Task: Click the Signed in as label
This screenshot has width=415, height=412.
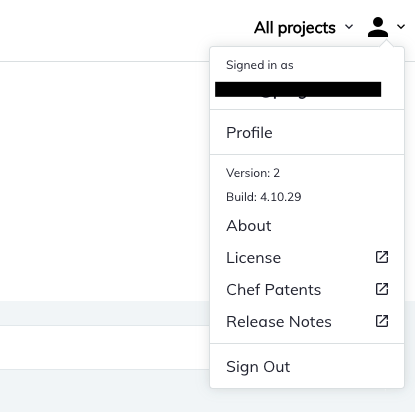Action: click(260, 65)
